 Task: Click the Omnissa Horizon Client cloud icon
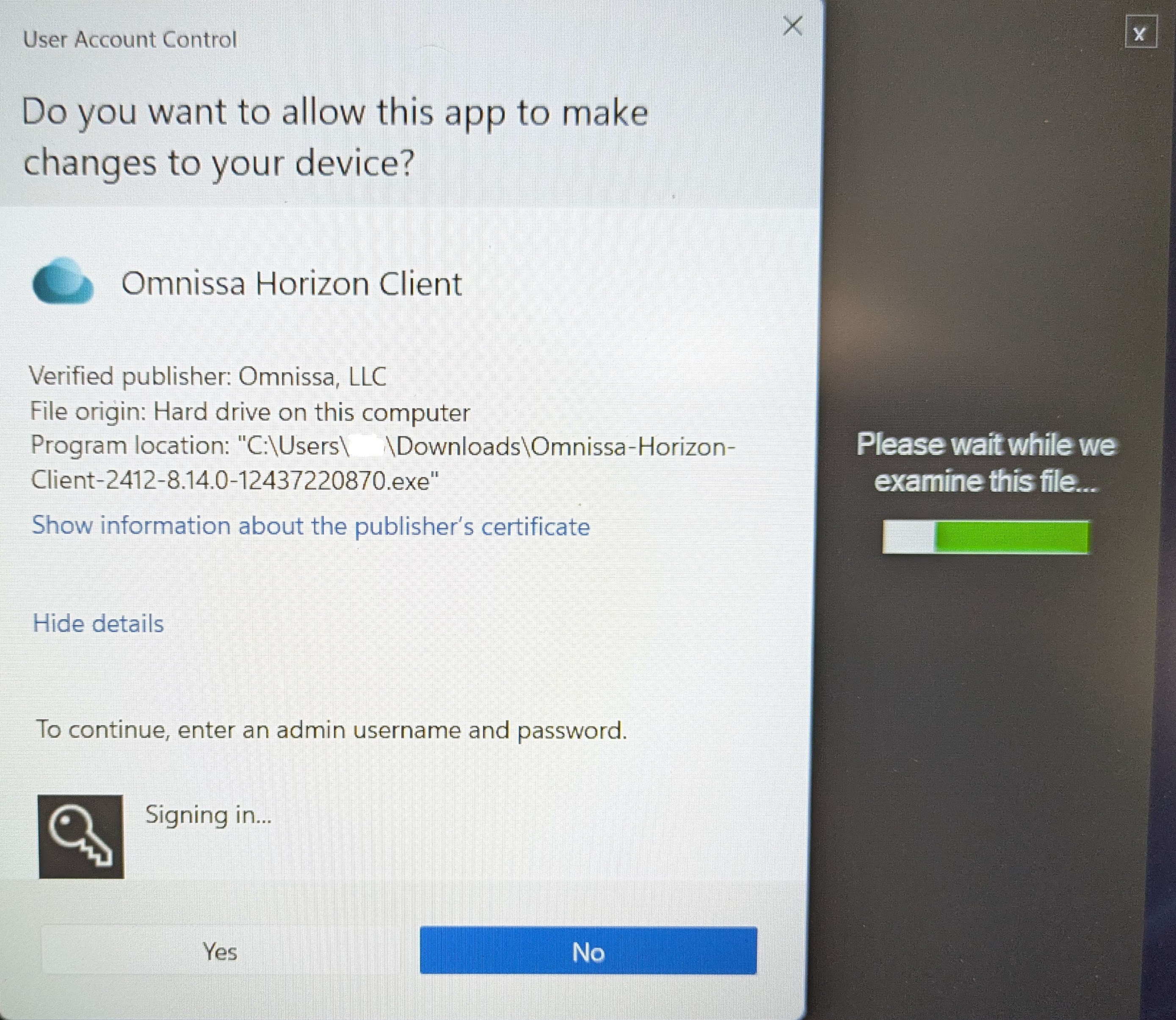coord(63,282)
